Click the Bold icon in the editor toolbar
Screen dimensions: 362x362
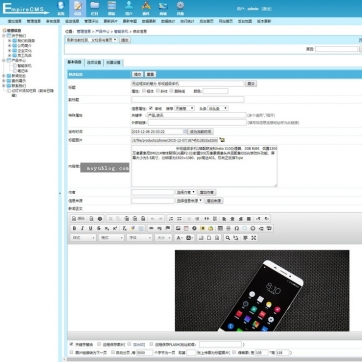click(x=74, y=228)
